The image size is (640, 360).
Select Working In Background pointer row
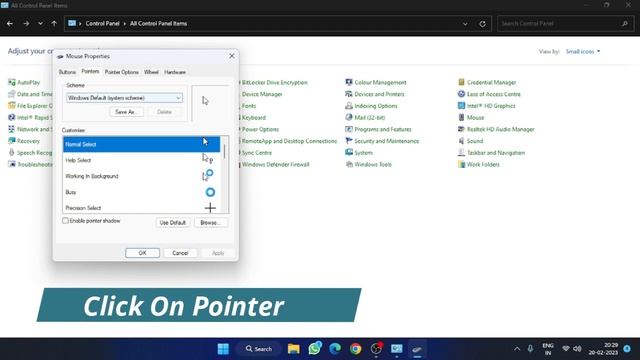pos(142,176)
